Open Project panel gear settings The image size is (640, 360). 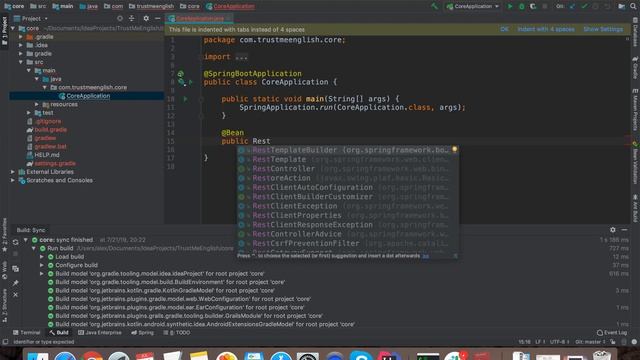coord(146,18)
